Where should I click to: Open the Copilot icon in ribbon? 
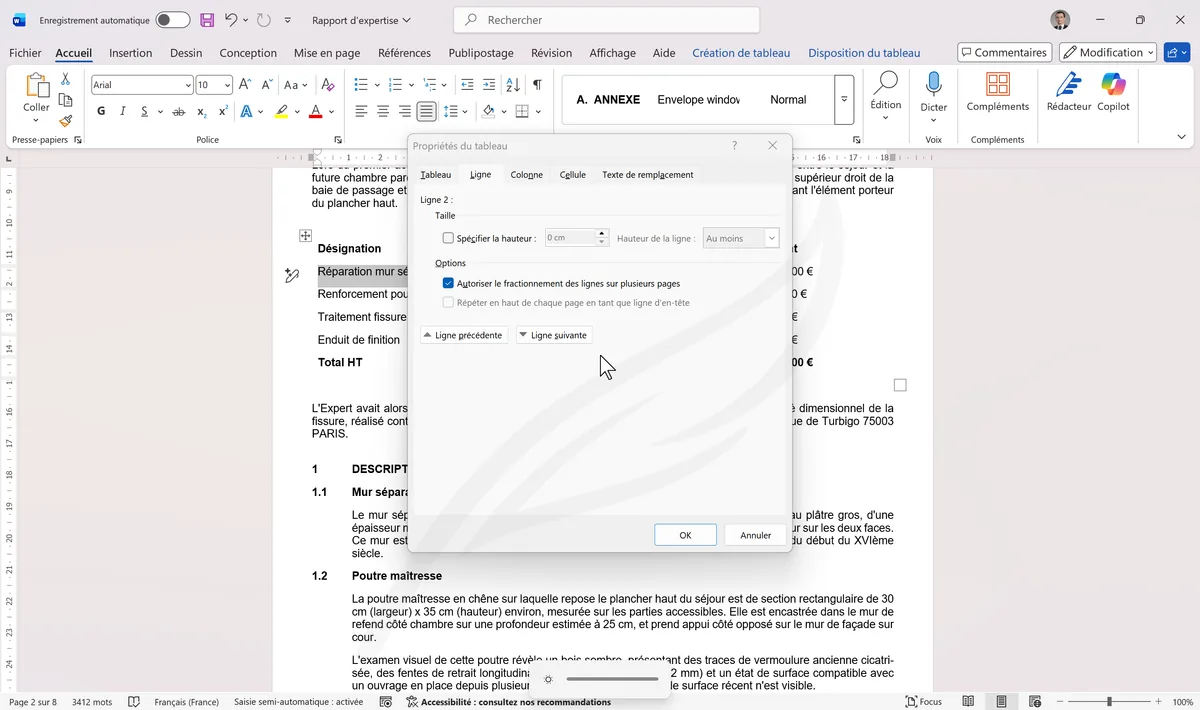tap(1113, 86)
